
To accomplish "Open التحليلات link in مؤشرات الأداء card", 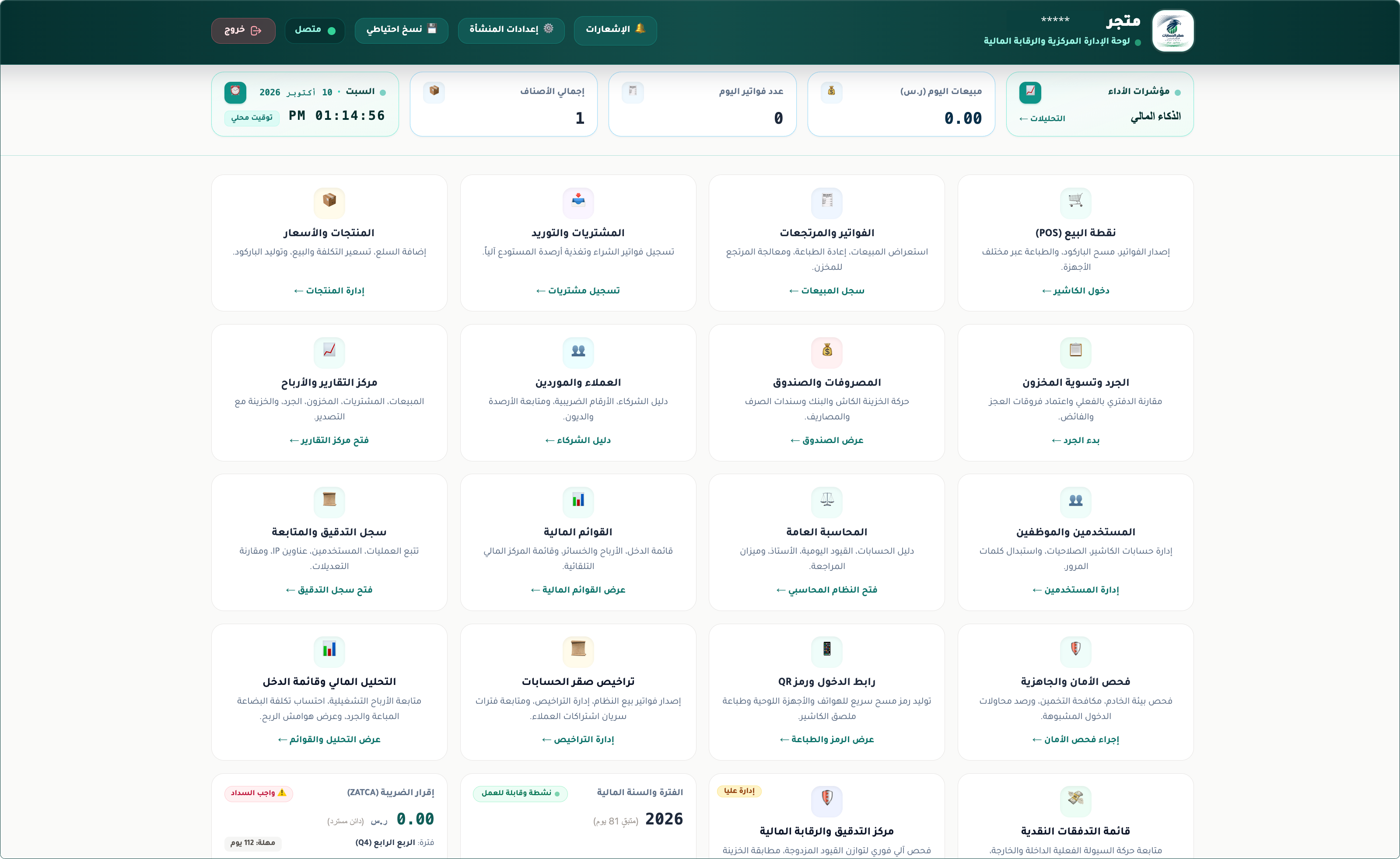I will tap(1042, 118).
